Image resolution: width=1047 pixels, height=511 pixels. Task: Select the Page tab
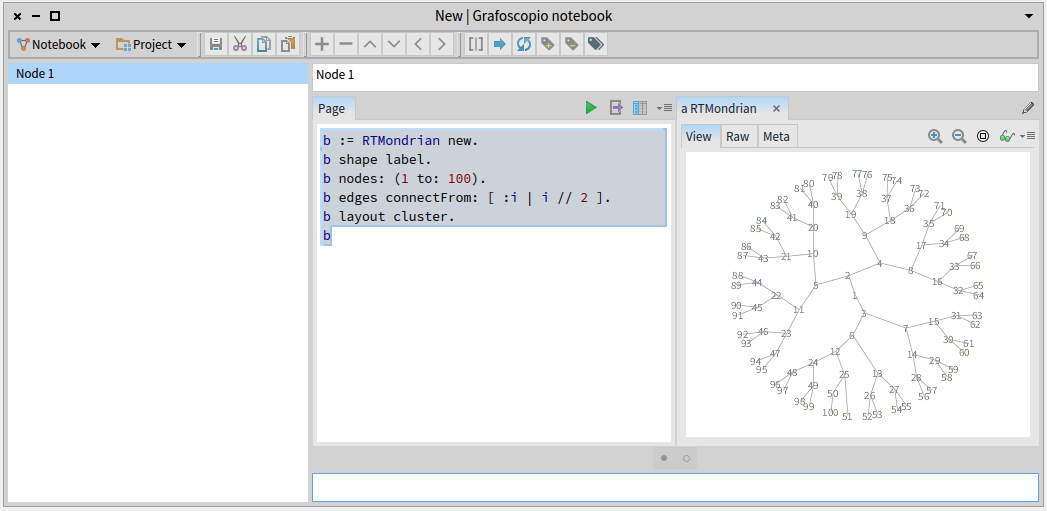tap(332, 108)
